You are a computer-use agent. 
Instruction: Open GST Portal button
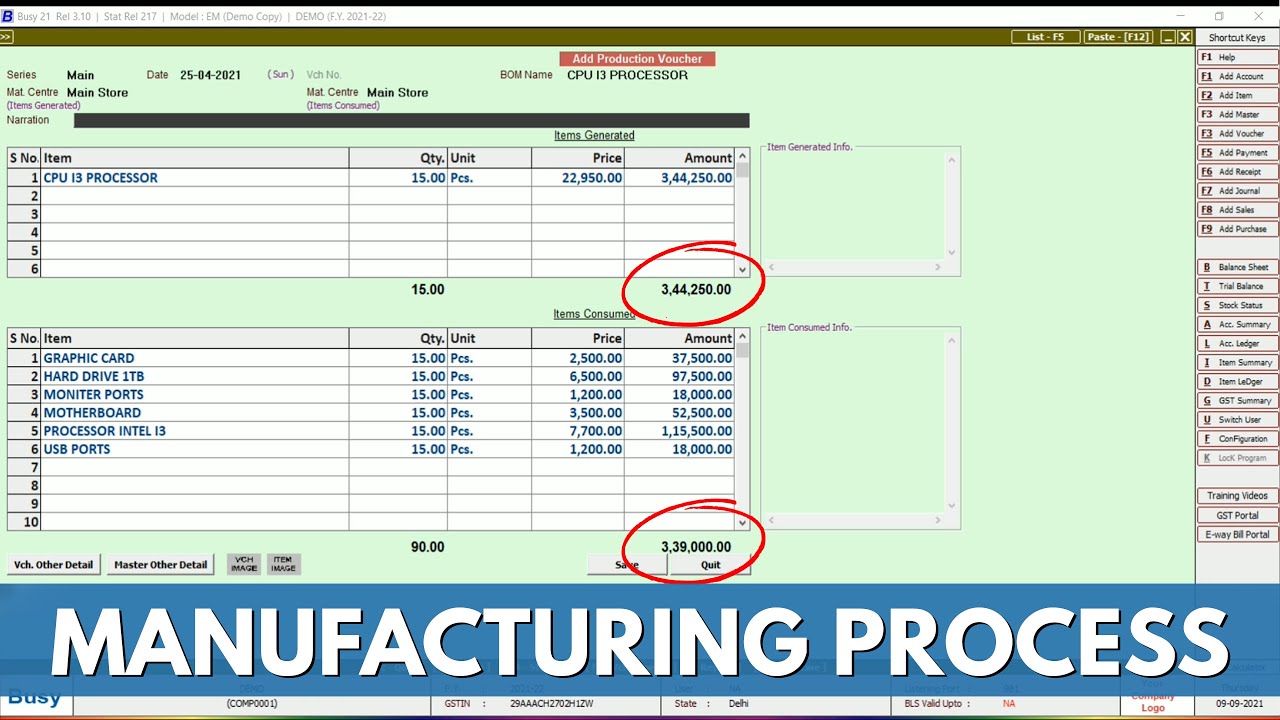(1237, 515)
